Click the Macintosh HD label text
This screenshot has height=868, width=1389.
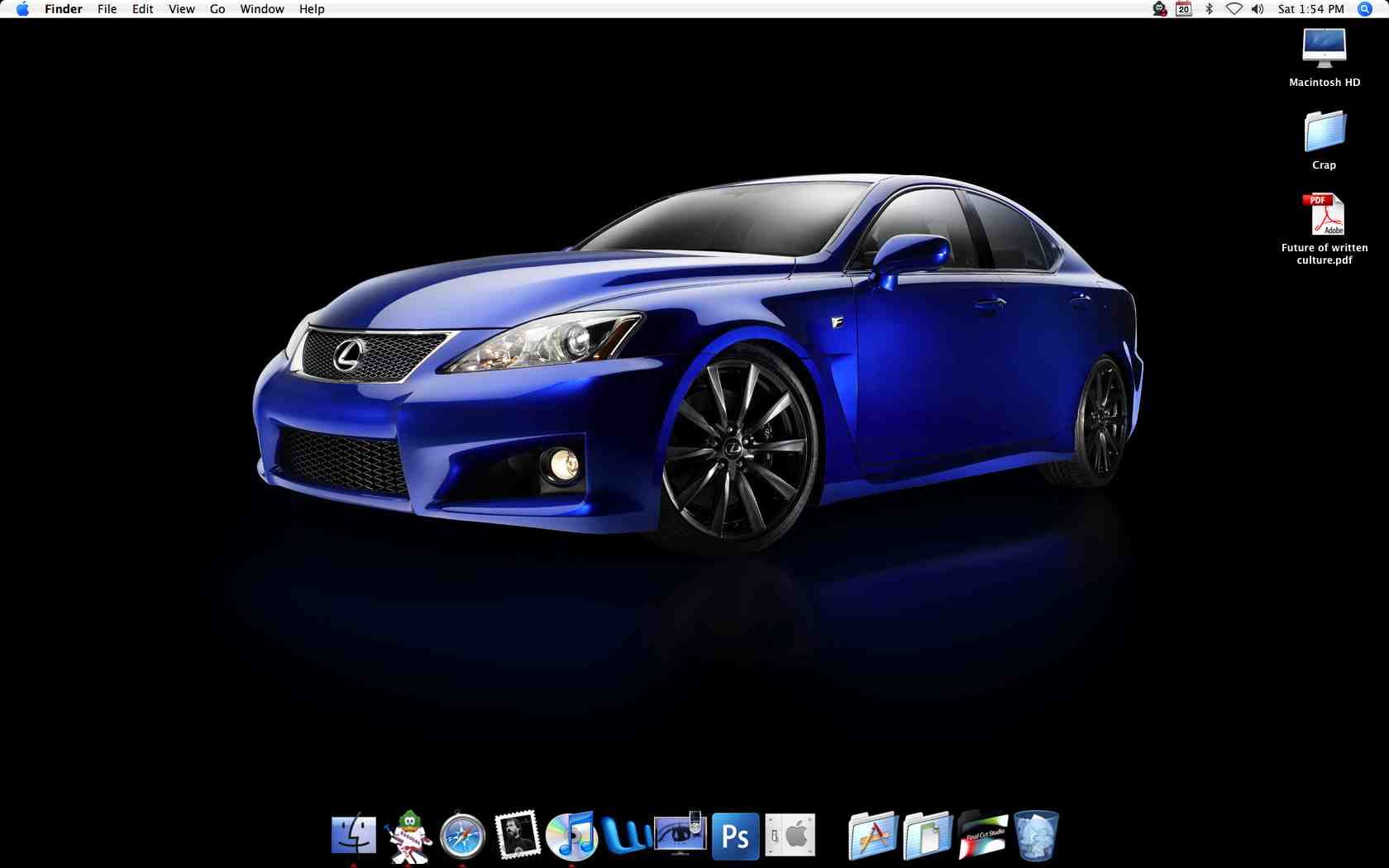pos(1325,83)
